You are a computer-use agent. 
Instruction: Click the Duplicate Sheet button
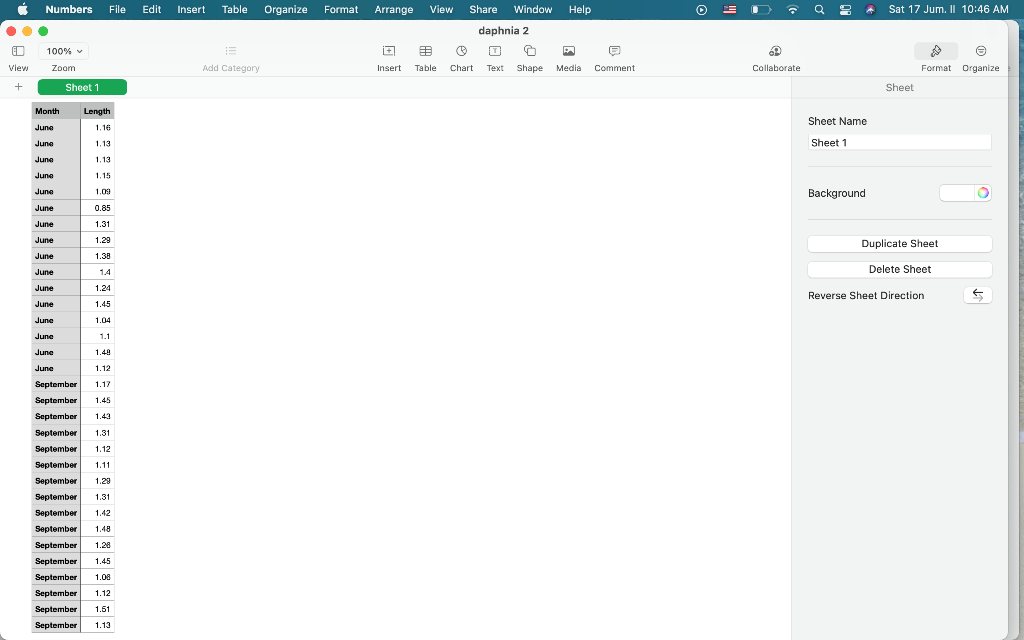tap(899, 244)
